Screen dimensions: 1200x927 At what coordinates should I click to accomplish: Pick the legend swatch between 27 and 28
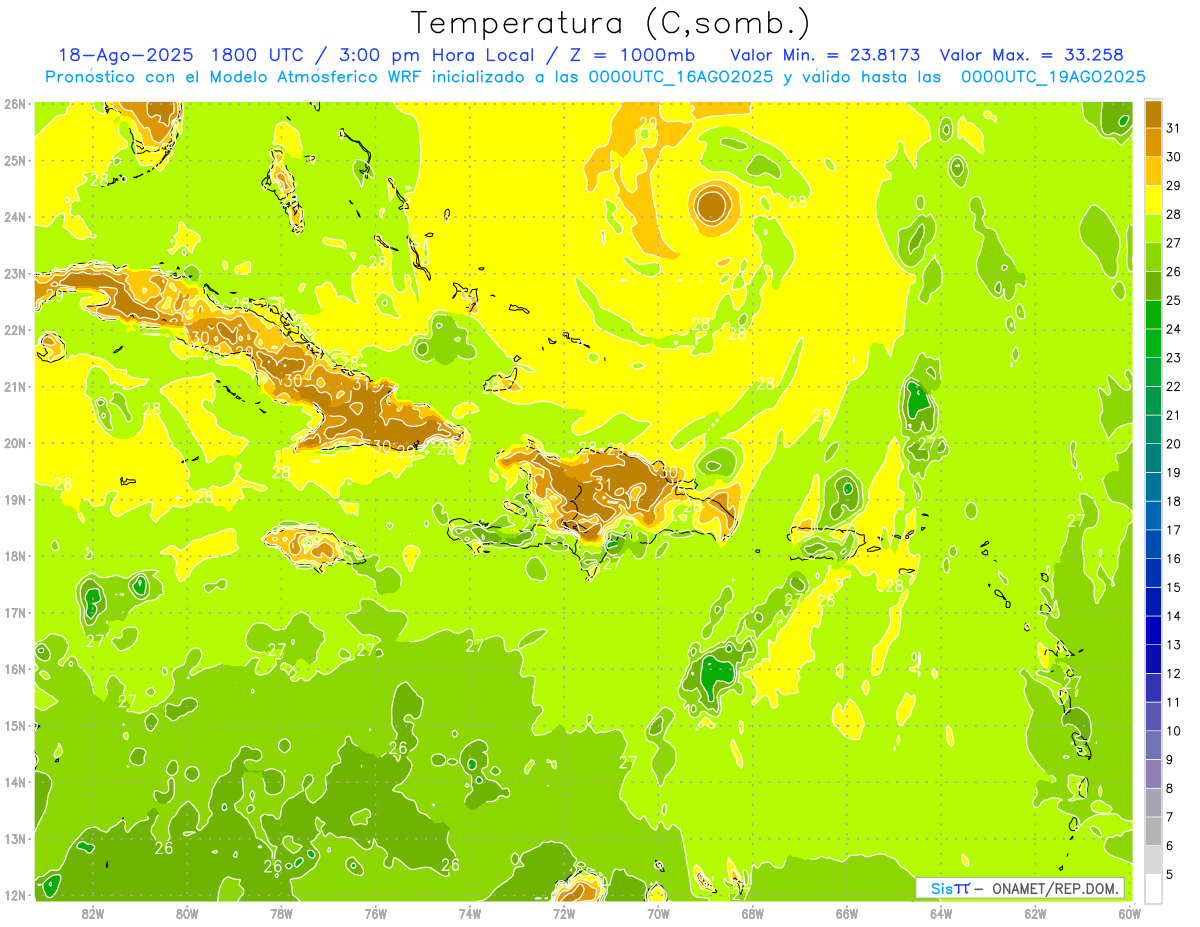coord(1153,229)
